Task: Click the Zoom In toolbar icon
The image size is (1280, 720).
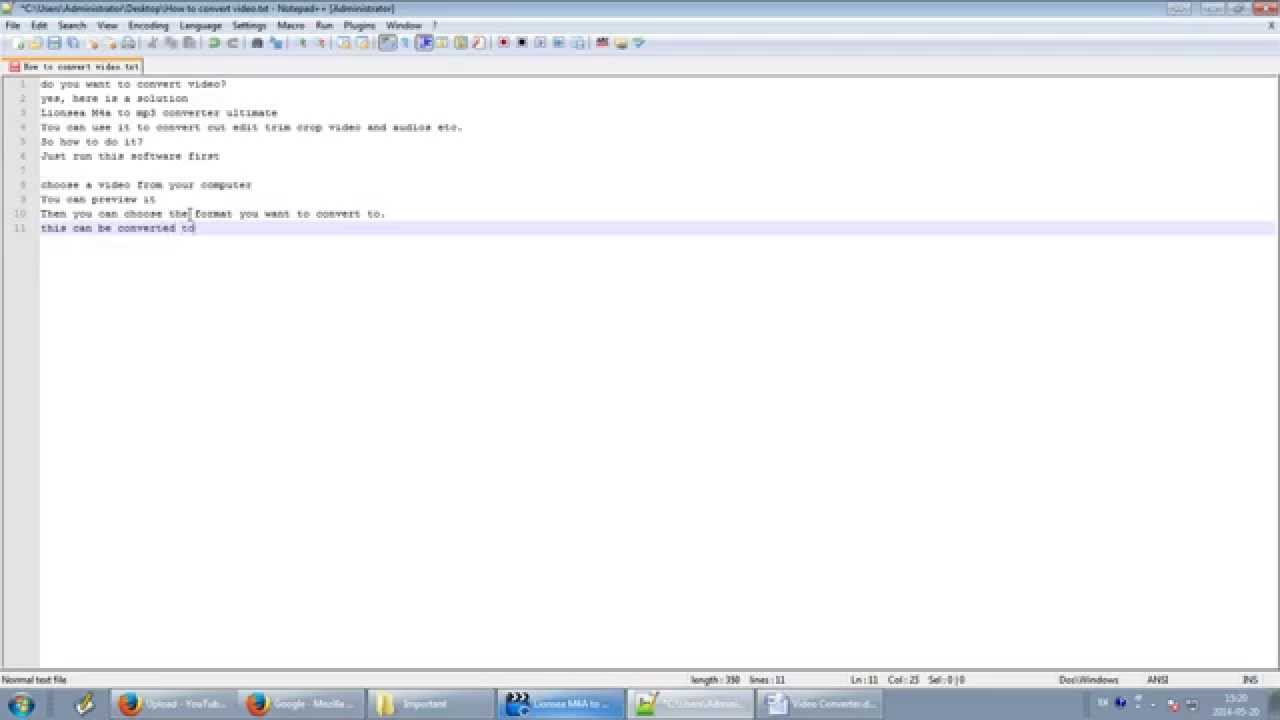Action: [304, 43]
